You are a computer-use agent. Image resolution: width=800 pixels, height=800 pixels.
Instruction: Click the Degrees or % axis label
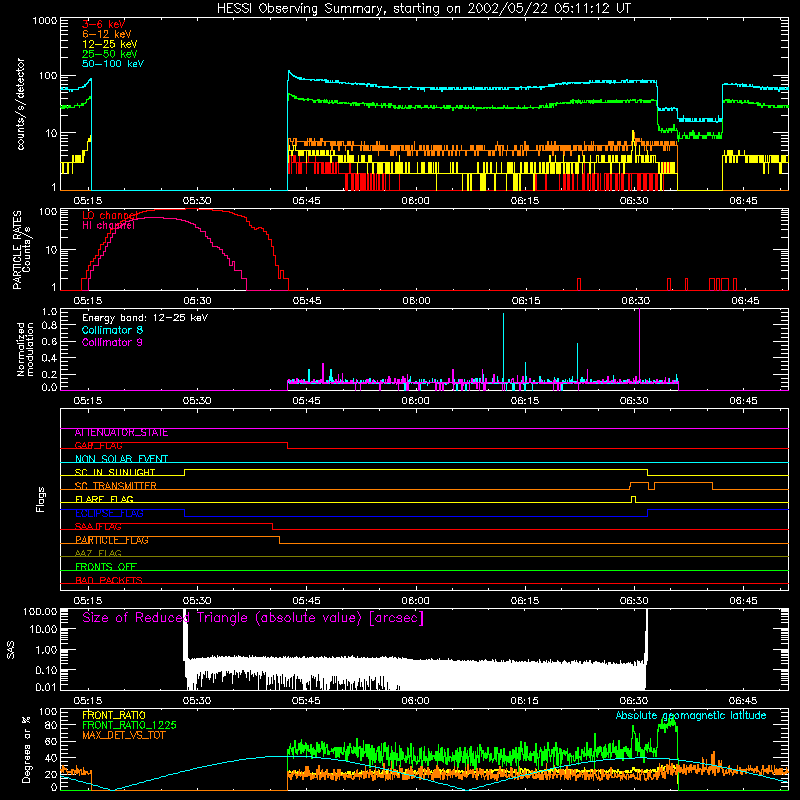pyautogui.click(x=26, y=750)
